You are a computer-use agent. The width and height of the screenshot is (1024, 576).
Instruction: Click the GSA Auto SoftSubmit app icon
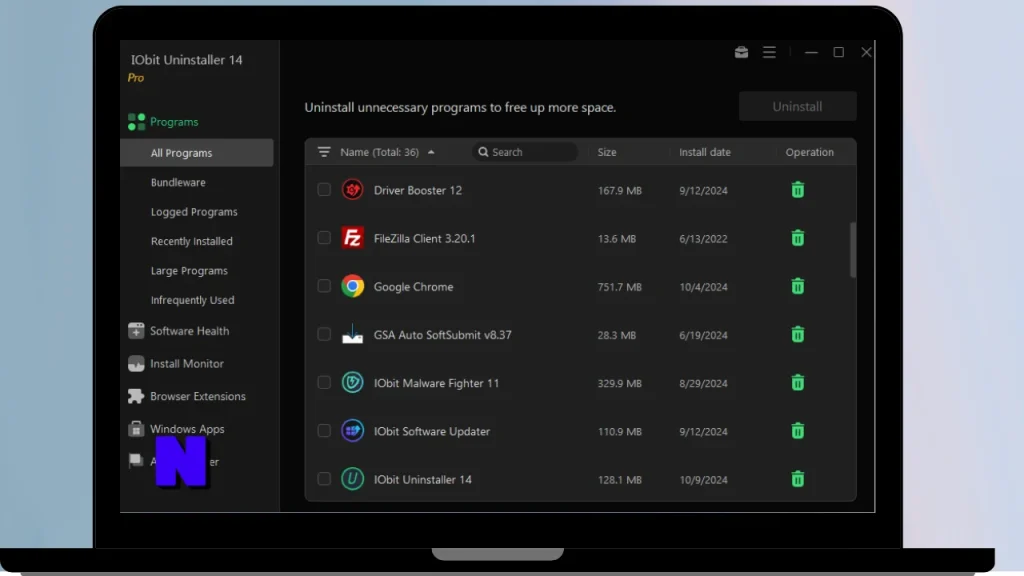click(353, 334)
